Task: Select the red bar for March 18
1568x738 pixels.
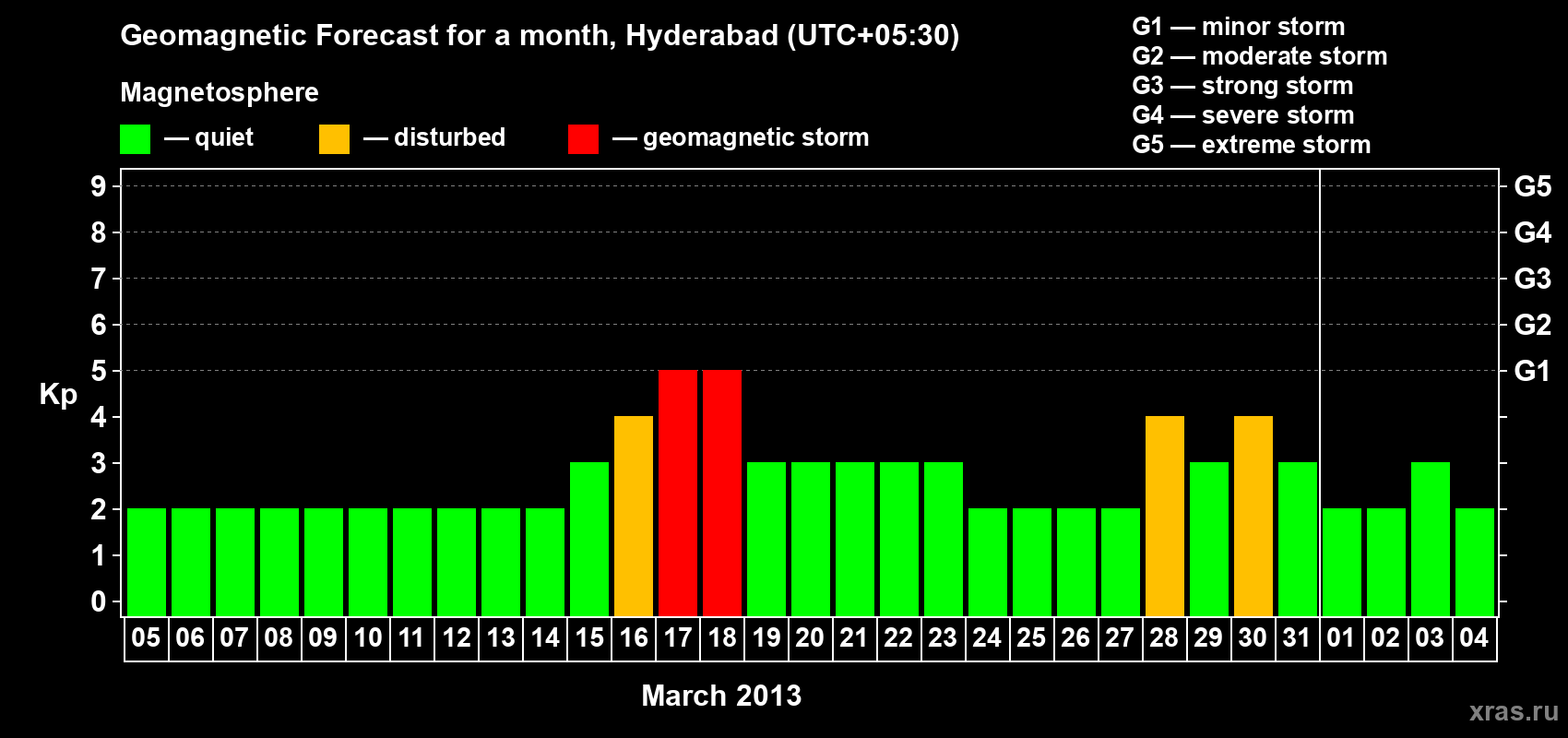Action: (722, 493)
